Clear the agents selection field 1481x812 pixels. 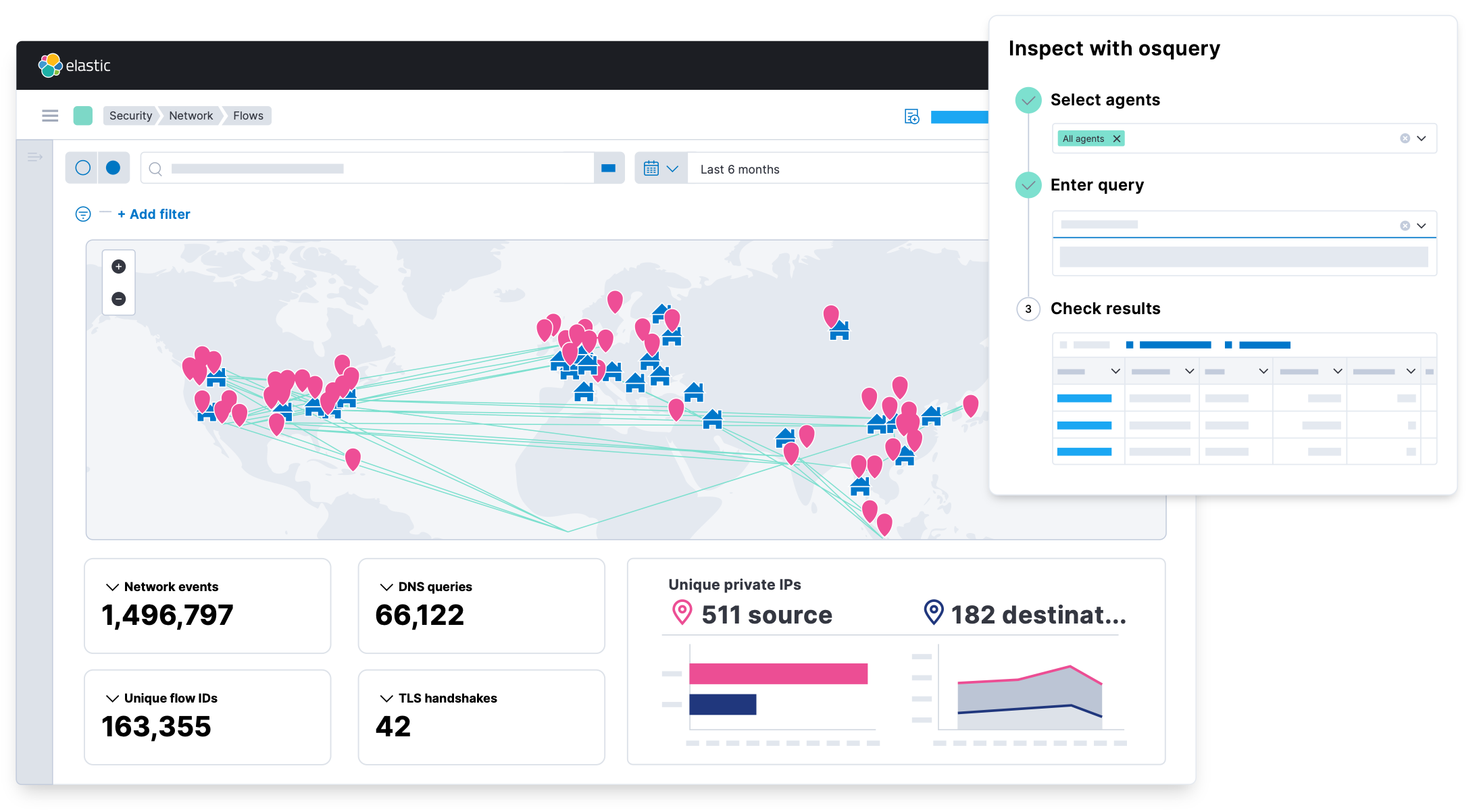[1405, 138]
